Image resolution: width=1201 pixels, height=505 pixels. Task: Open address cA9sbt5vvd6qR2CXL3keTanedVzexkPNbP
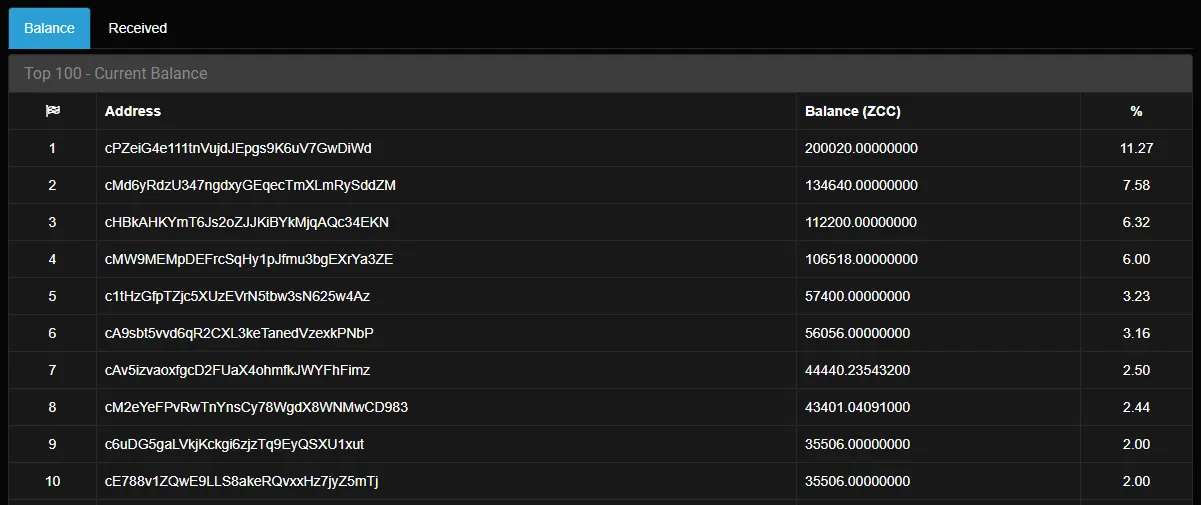point(240,333)
